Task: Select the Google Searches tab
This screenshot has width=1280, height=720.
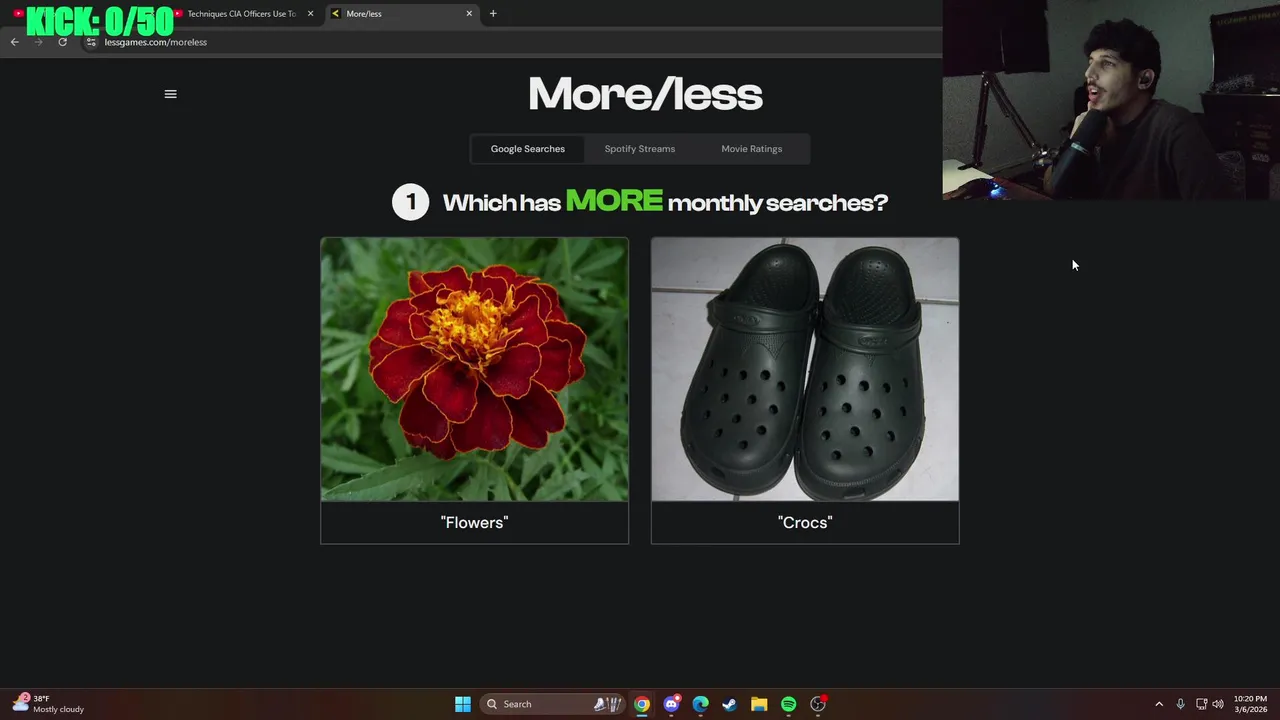Action: tap(527, 149)
